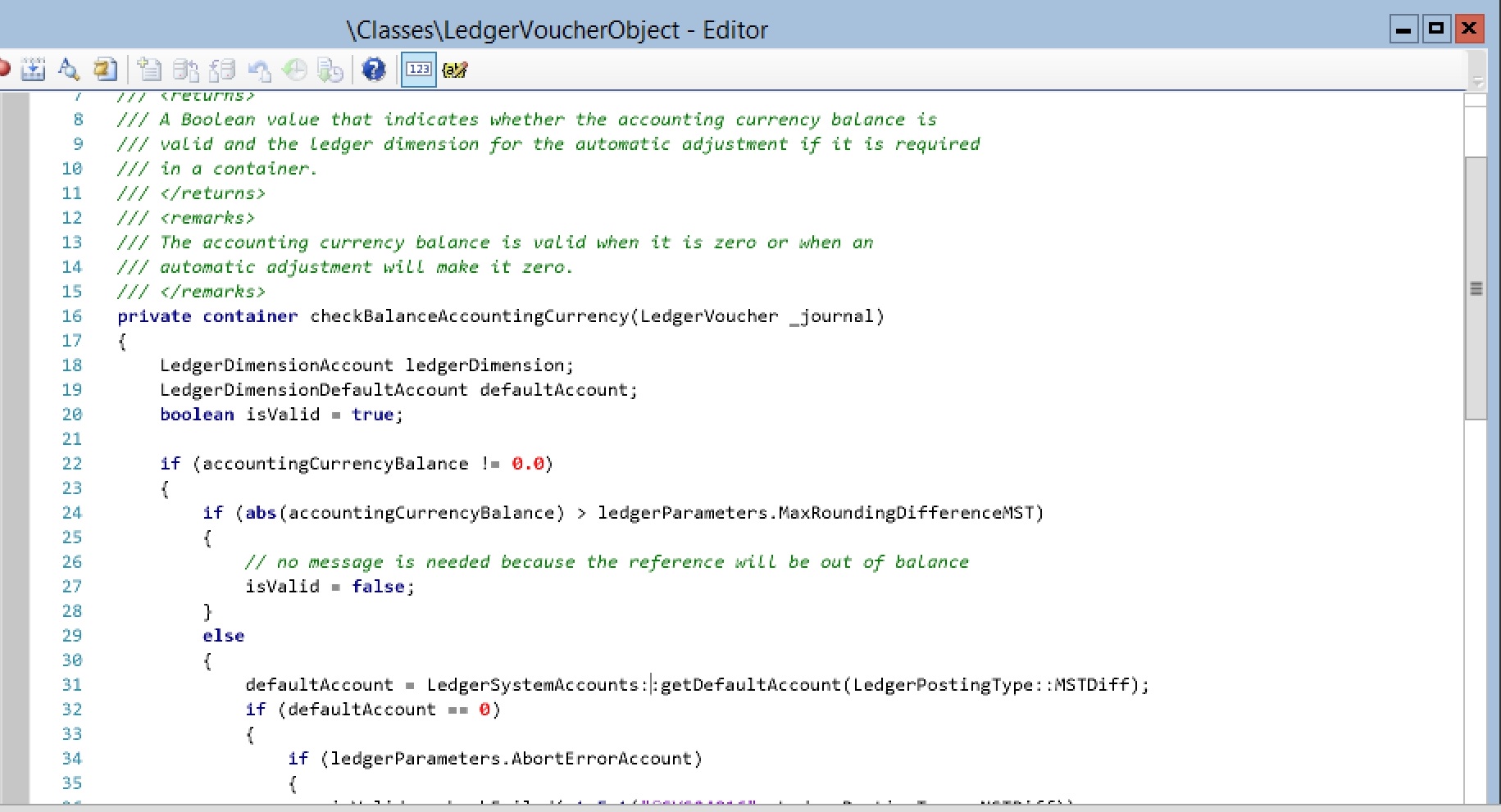Click the new document icon with plus
The height and width of the screenshot is (812, 1501).
pyautogui.click(x=149, y=70)
